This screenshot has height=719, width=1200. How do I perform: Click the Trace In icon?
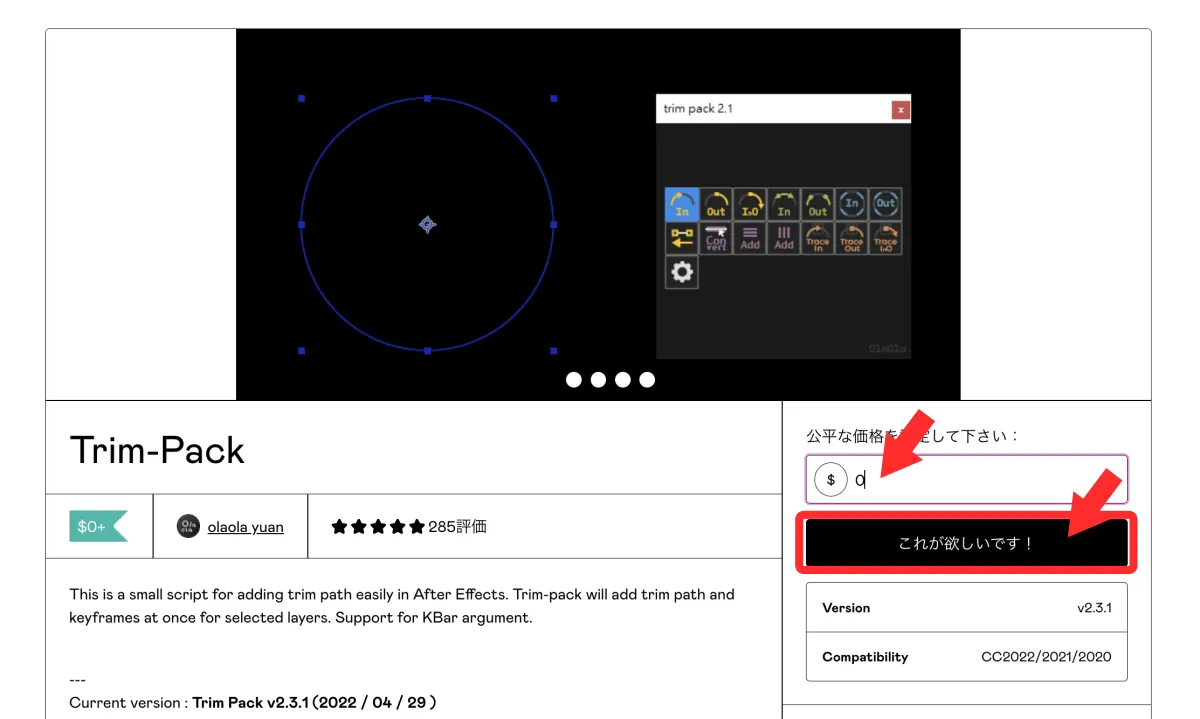[818, 239]
